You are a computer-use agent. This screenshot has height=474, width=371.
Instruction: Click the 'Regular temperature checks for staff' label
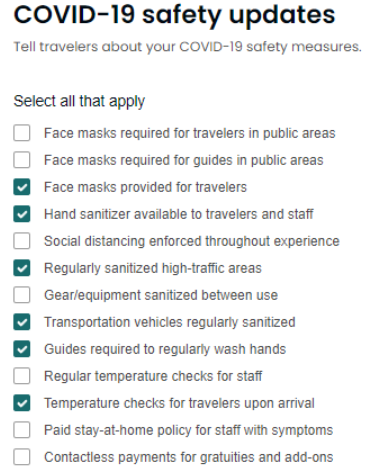[x=153, y=376]
